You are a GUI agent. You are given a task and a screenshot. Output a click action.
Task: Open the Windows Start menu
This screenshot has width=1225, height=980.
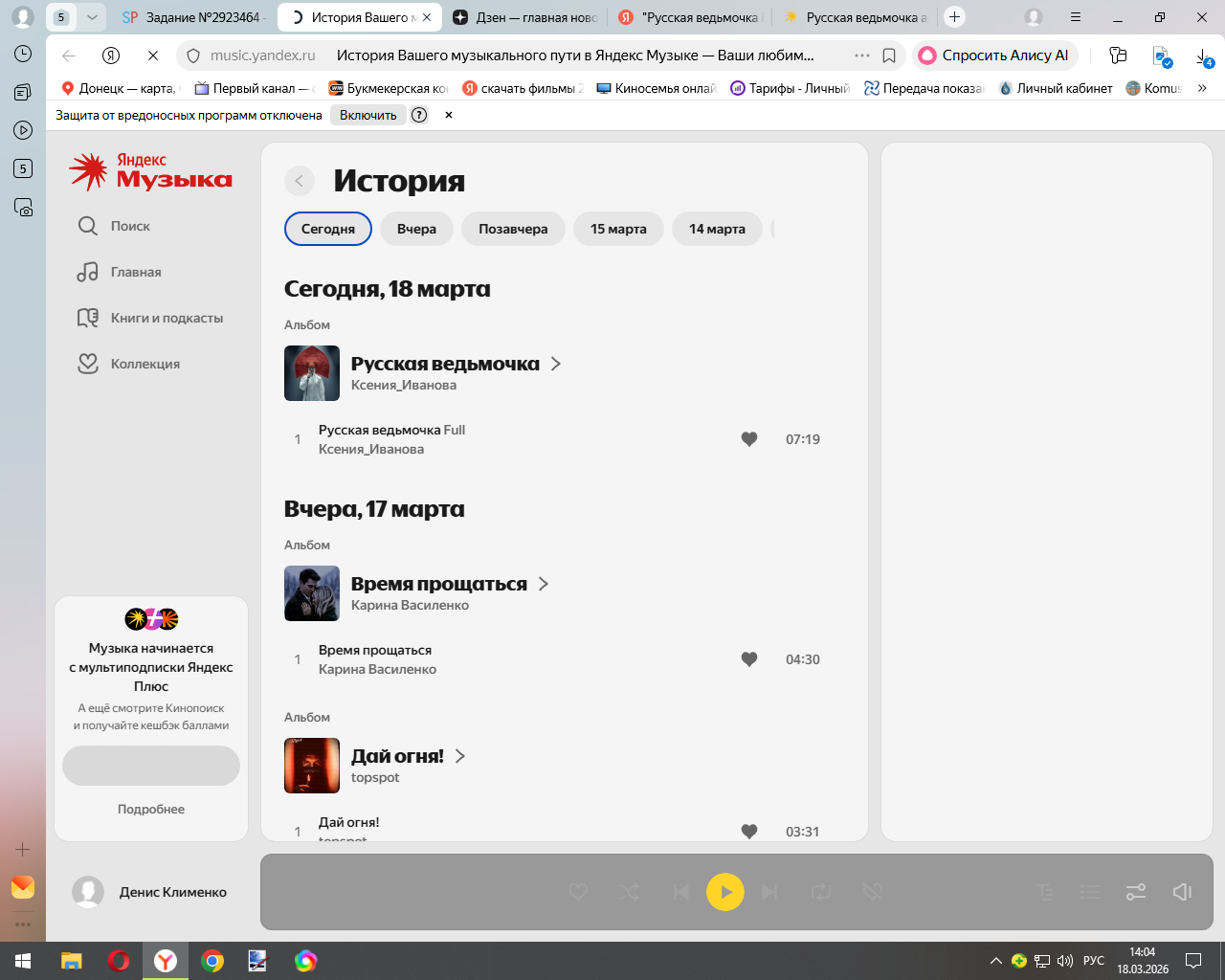[23, 961]
